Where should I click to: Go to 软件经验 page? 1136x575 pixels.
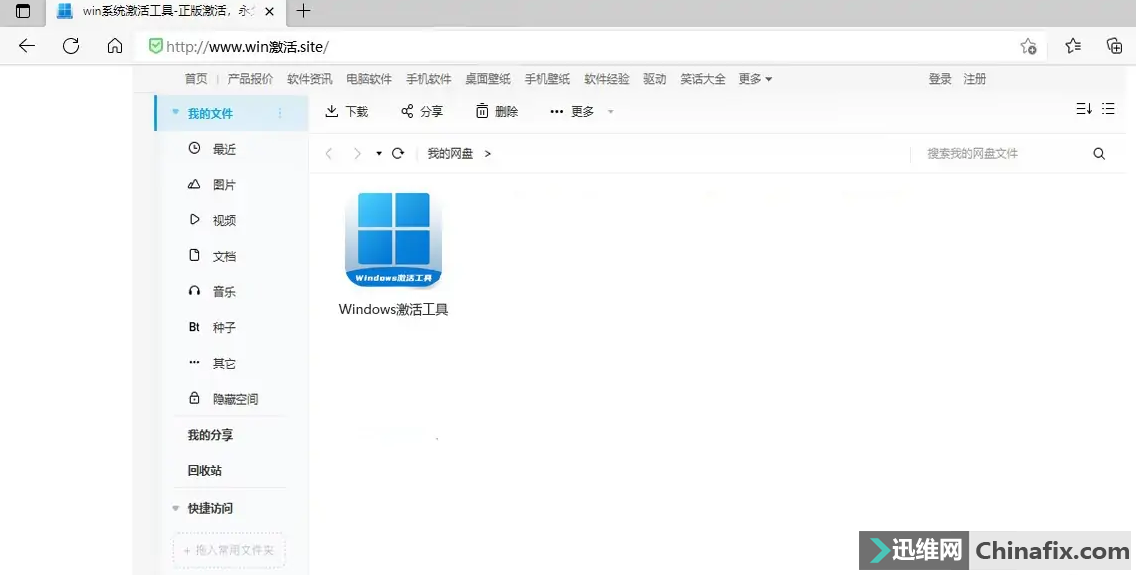tap(606, 79)
